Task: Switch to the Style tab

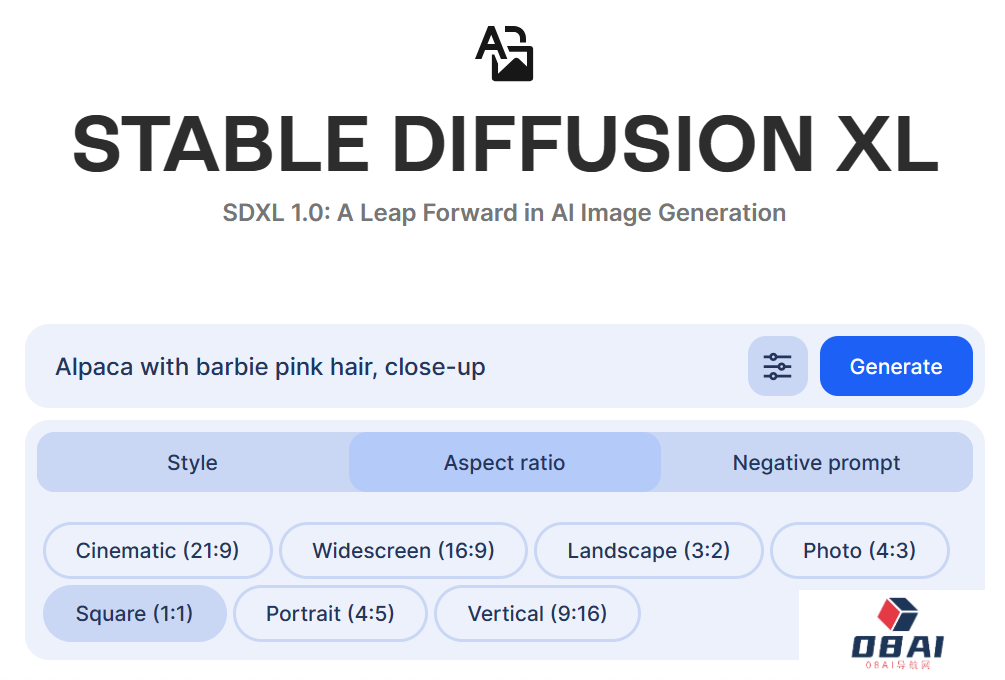Action: 192,462
